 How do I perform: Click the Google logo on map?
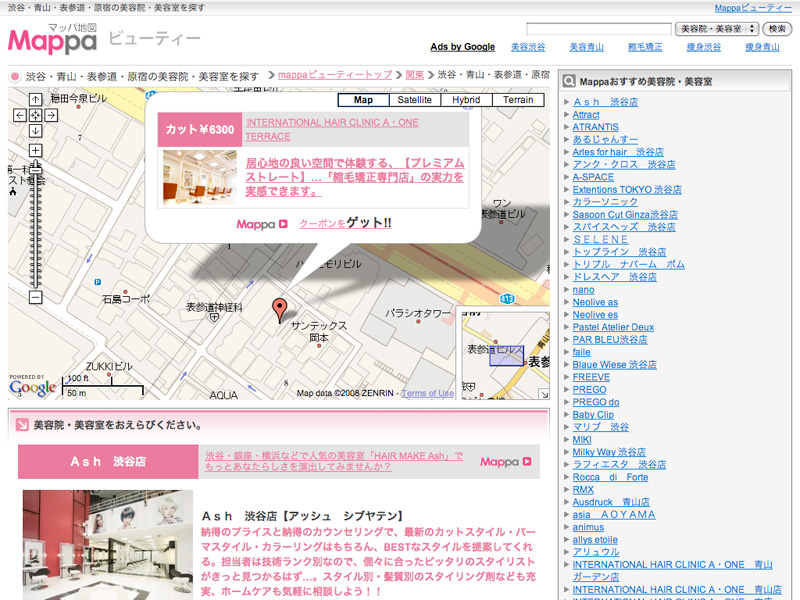(x=32, y=388)
